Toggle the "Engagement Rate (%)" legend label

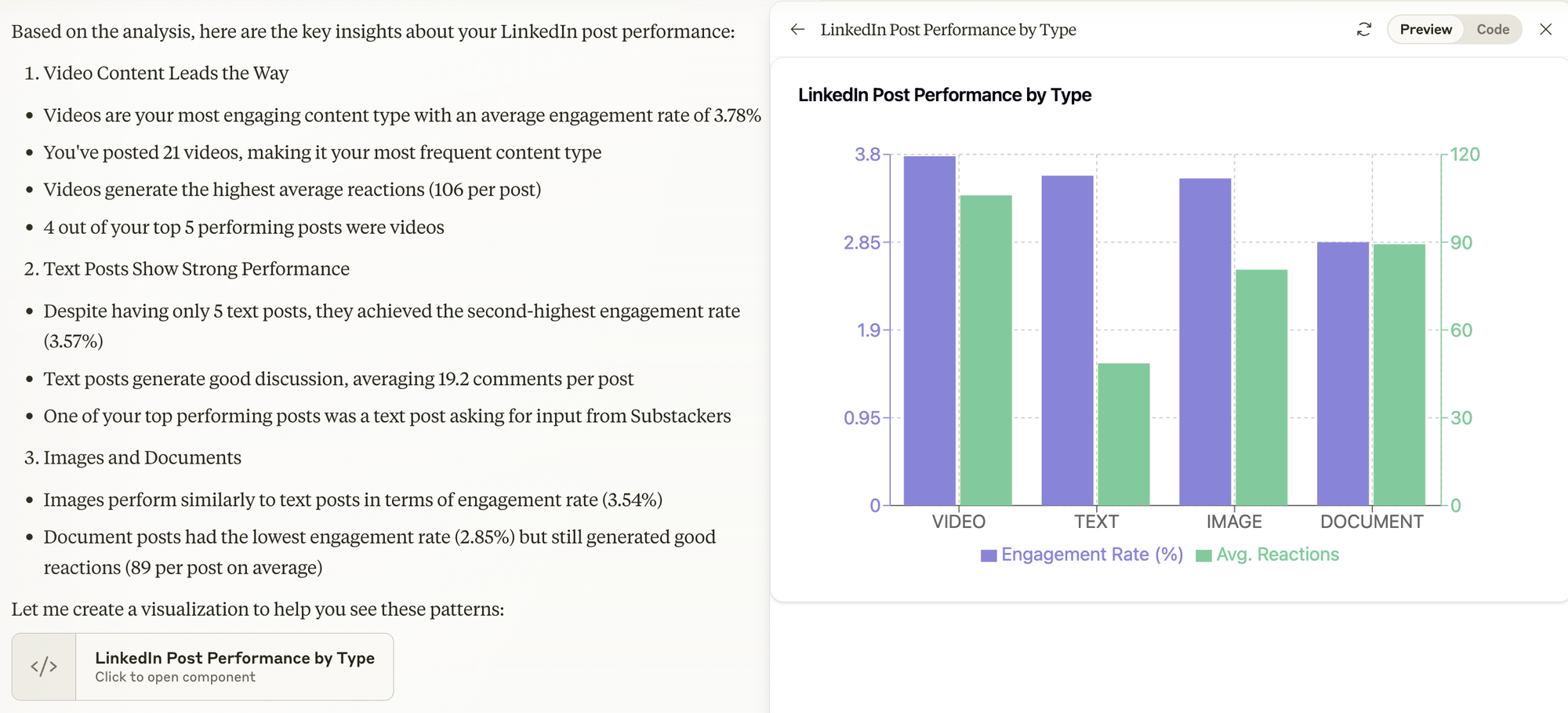(1091, 555)
